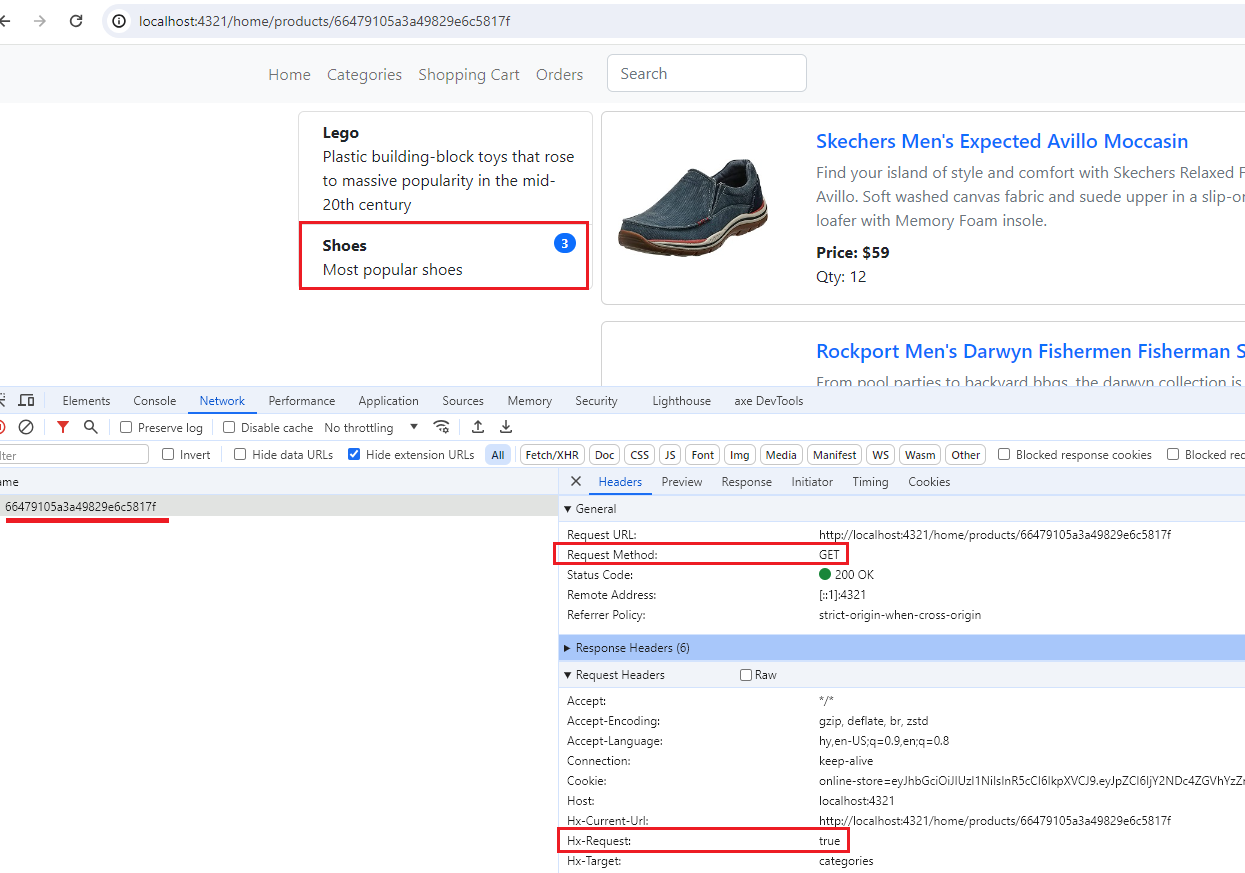Open the Response tab
Image resolution: width=1245 pixels, height=873 pixels.
(747, 482)
